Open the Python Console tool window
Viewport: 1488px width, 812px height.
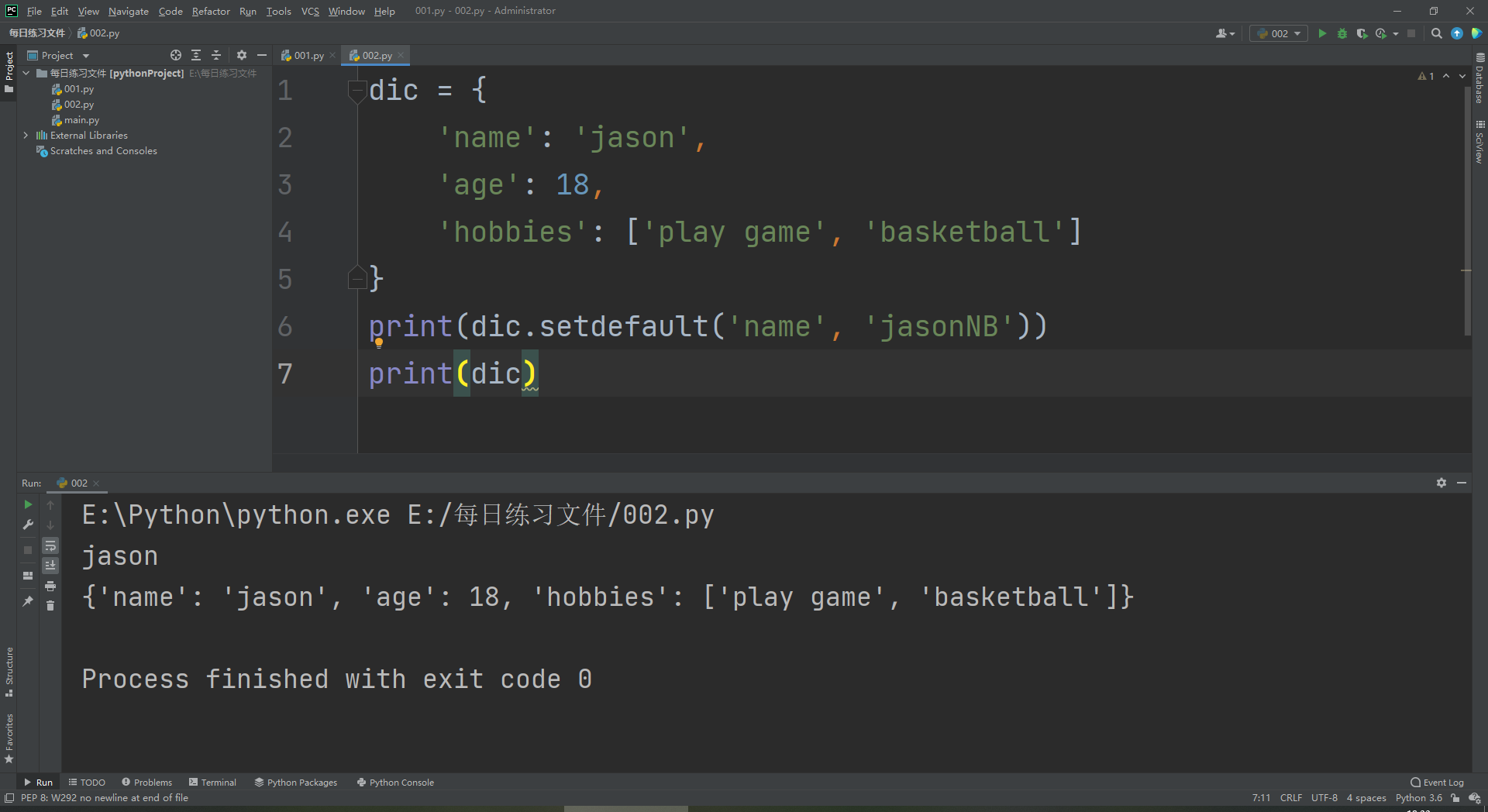click(395, 783)
